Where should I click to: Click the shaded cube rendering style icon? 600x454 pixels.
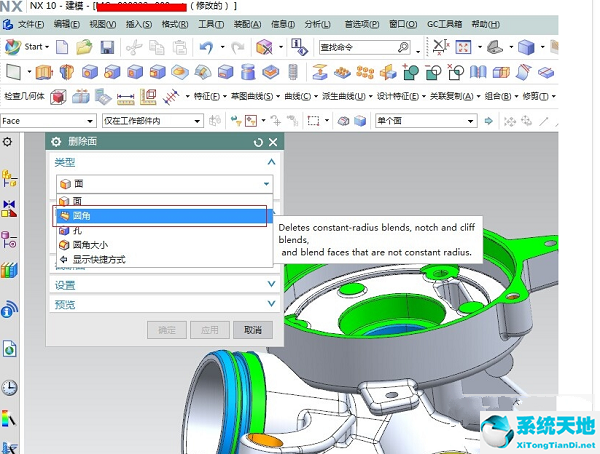pyautogui.click(x=526, y=47)
